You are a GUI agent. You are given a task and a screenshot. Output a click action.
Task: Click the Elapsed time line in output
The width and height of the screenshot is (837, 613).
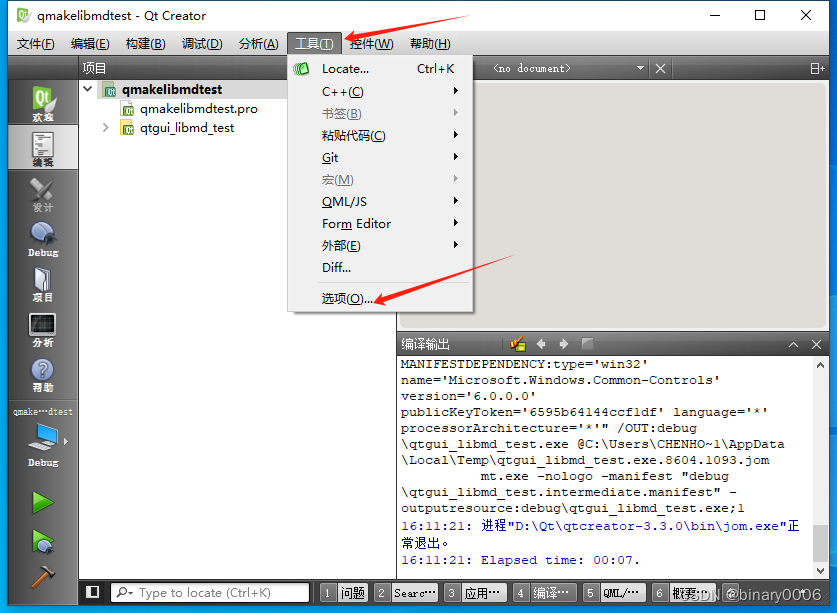pyautogui.click(x=520, y=560)
